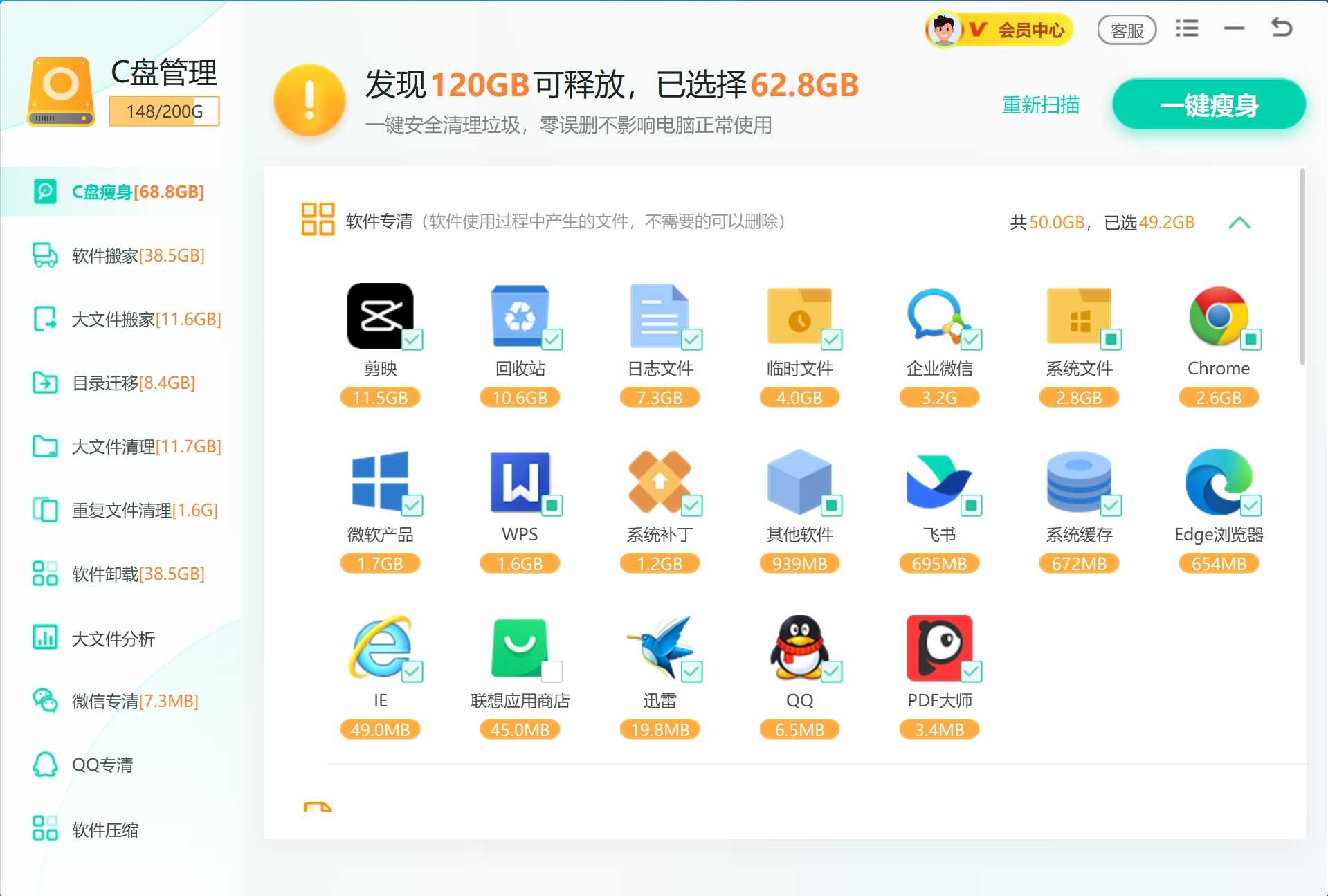Viewport: 1328px width, 896px height.
Task: Open C盘瘦身[68.8GB] tab
Action: (122, 192)
